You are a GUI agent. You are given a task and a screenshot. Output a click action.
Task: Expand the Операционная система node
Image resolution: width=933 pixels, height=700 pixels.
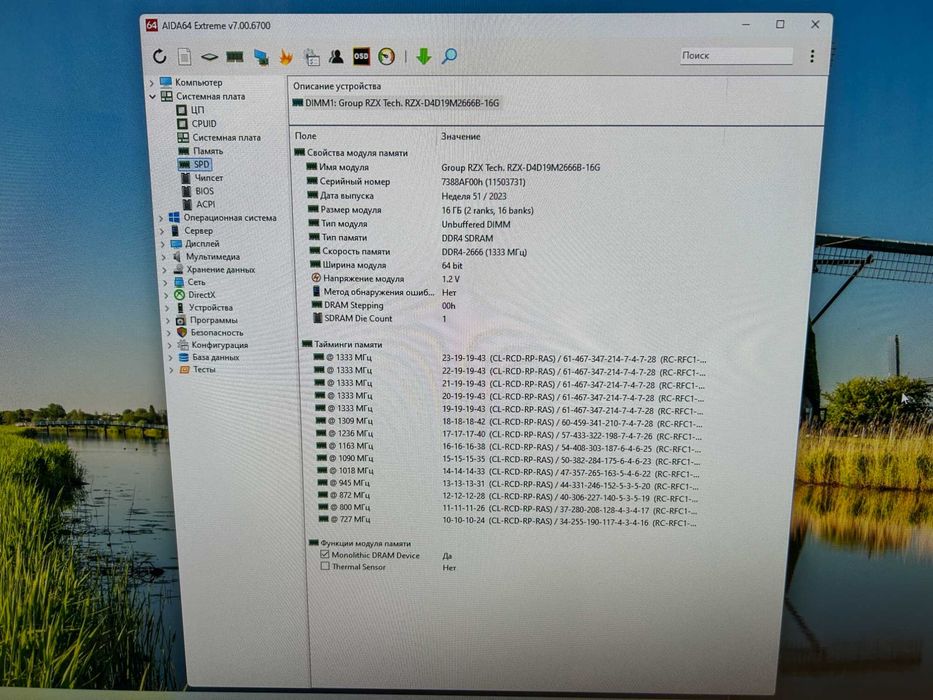[x=161, y=218]
